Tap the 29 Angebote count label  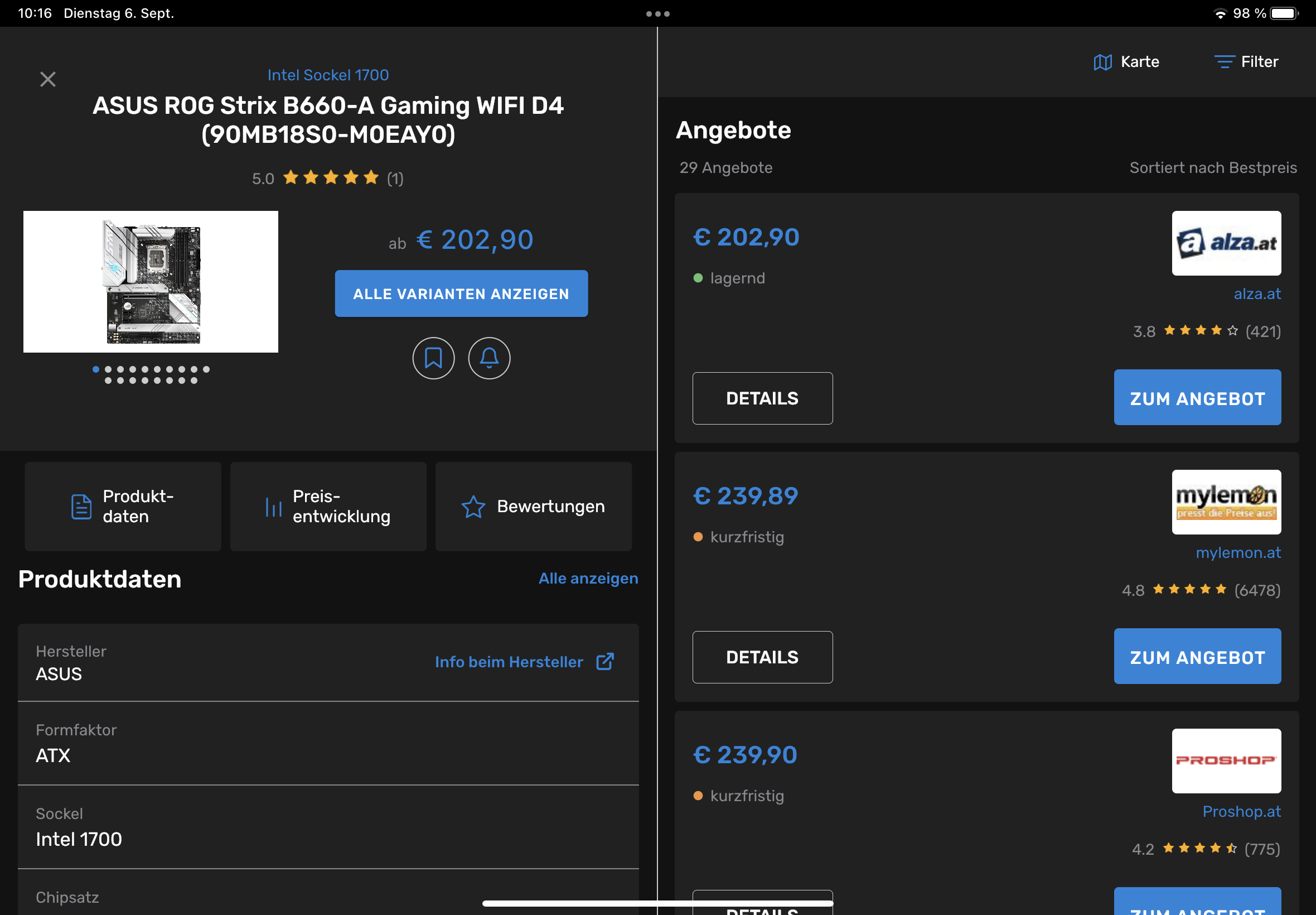point(726,168)
